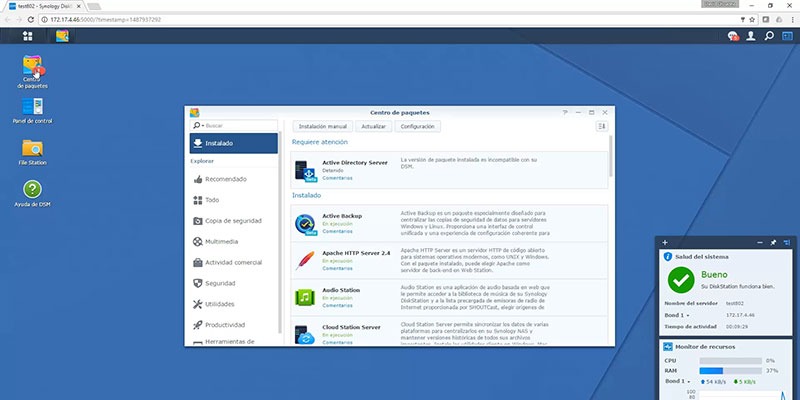The image size is (800, 400).
Task: Open the DSM main menu grid icon
Action: (x=28, y=36)
